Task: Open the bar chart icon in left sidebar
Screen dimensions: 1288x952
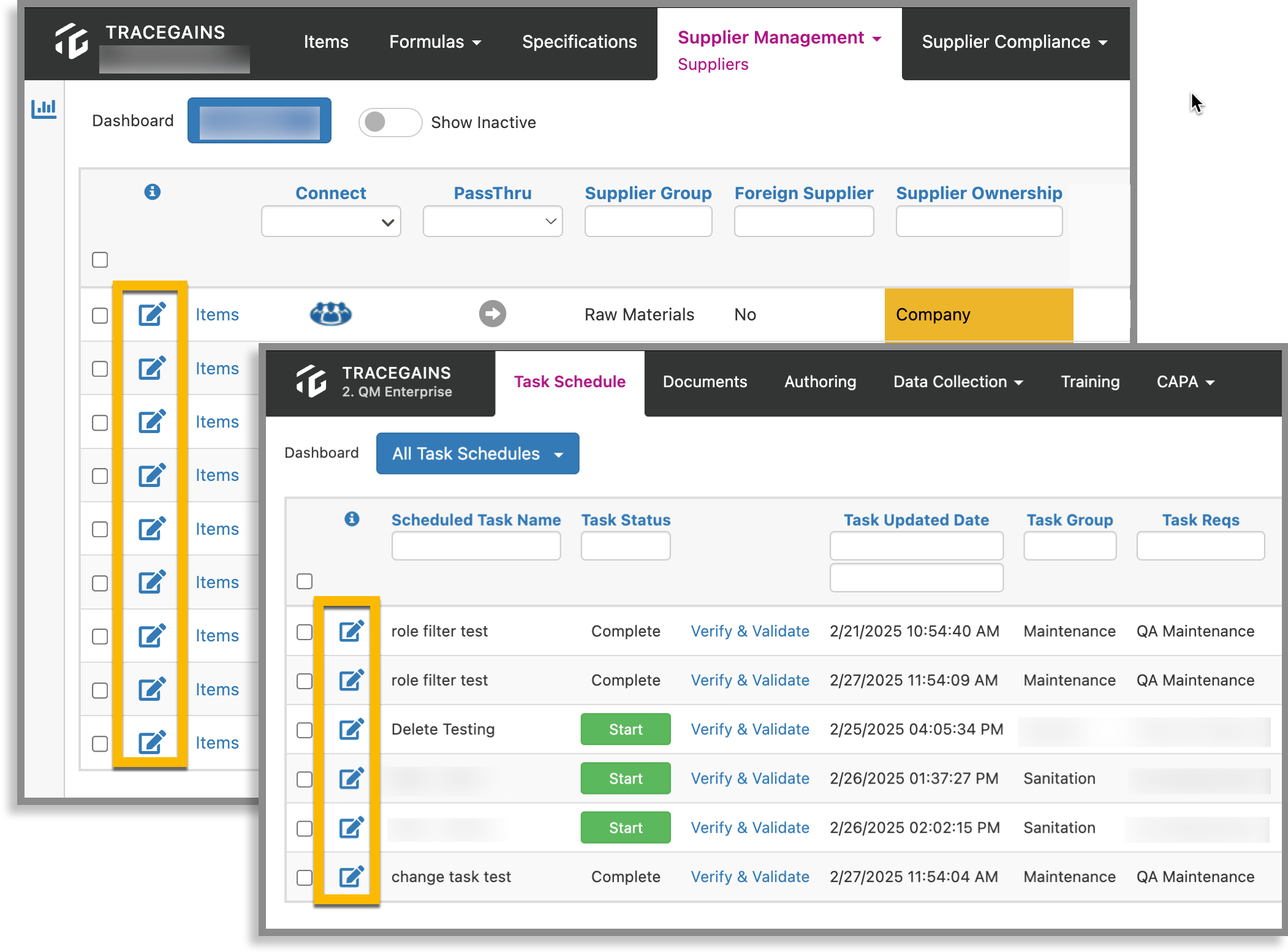Action: 44,110
